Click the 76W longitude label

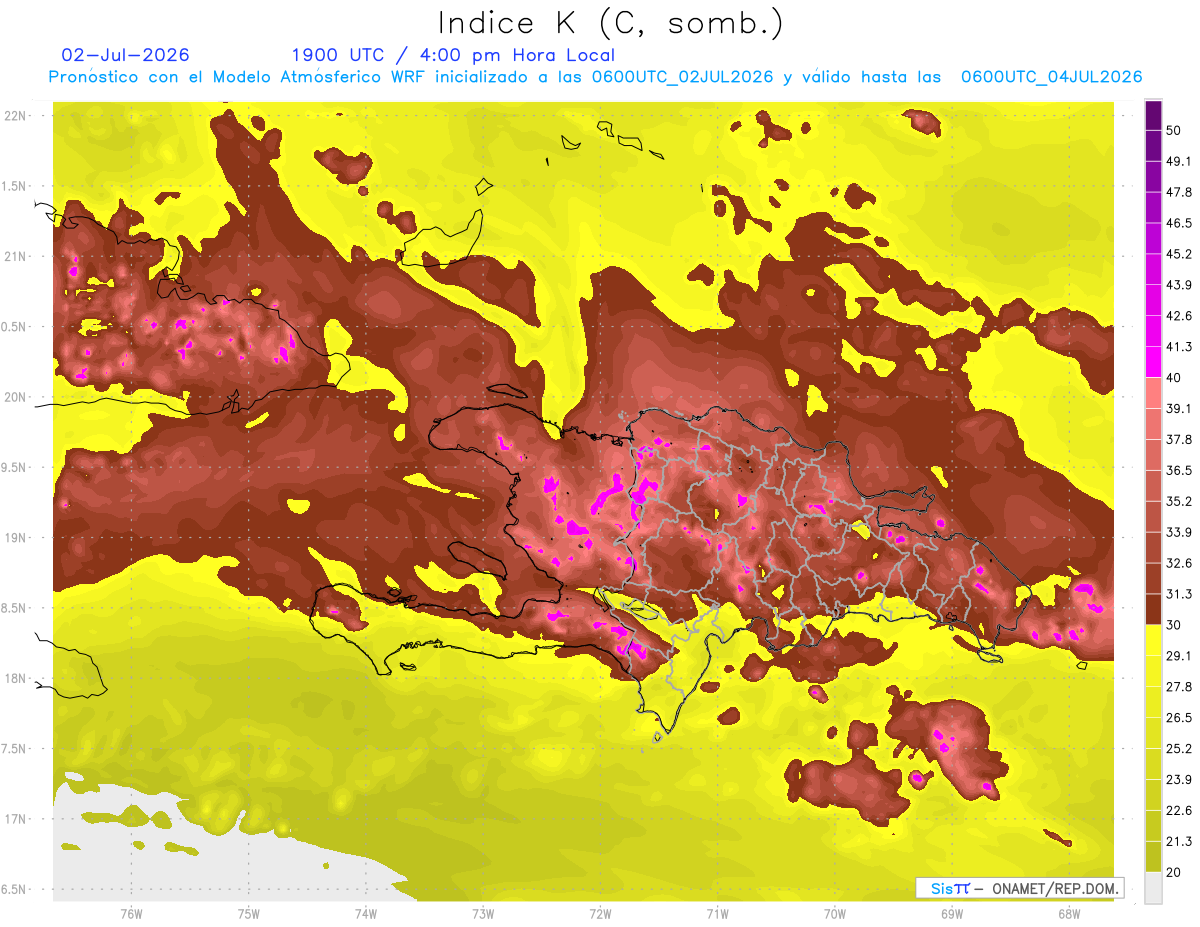131,913
